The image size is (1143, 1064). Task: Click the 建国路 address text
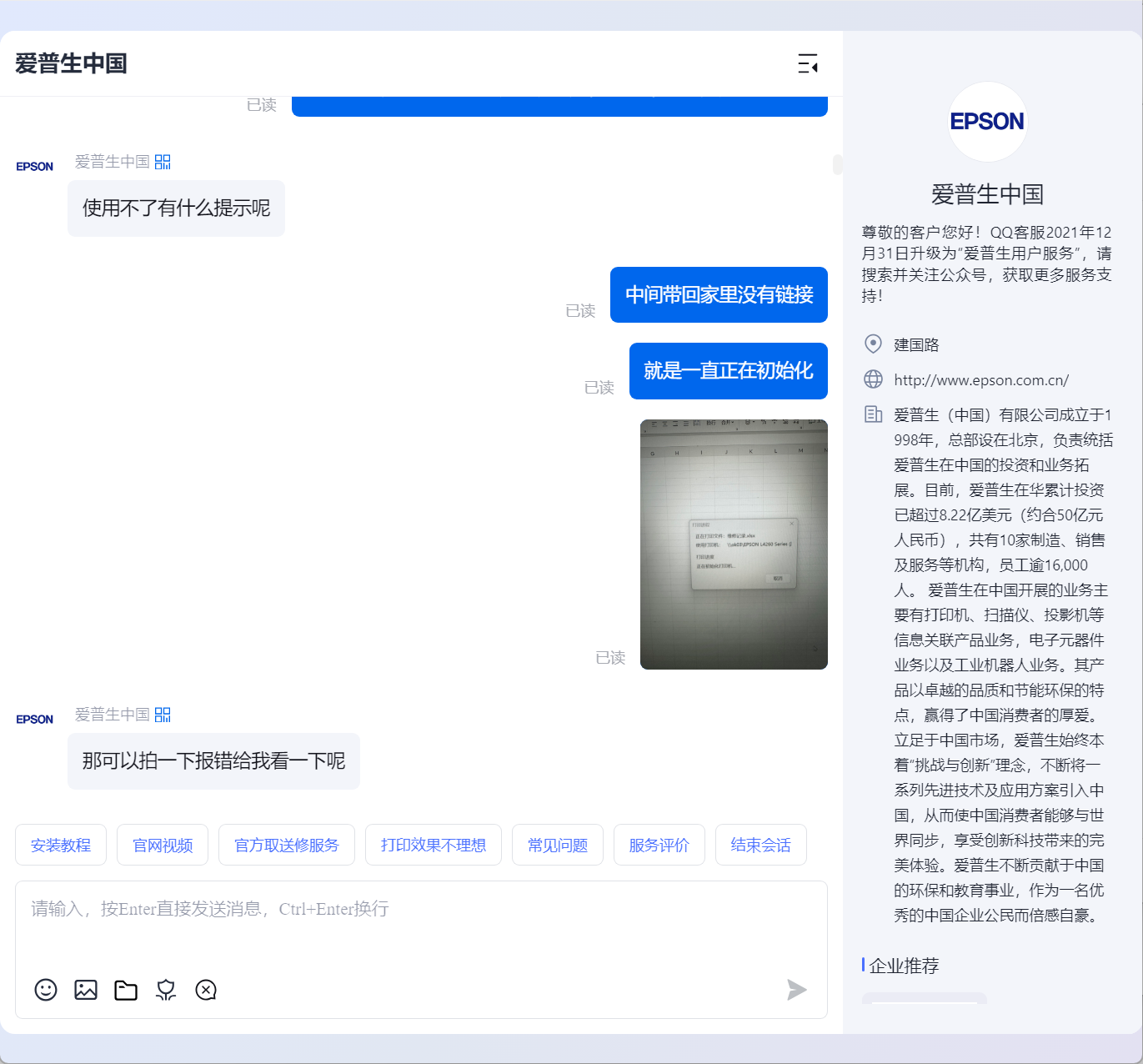point(917,344)
